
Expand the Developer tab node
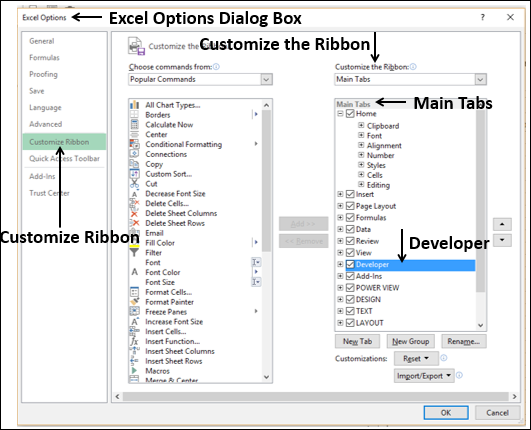coord(340,264)
